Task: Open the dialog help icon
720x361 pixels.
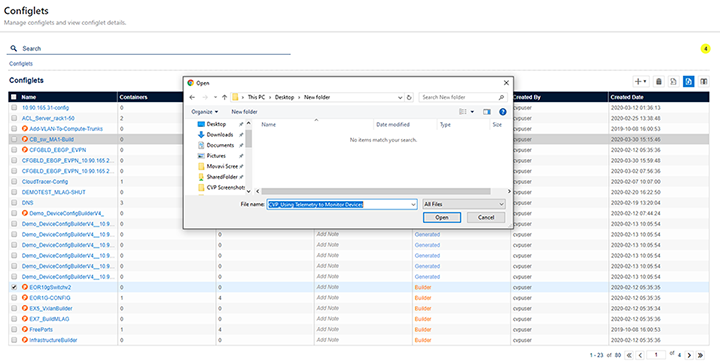Action: (503, 112)
